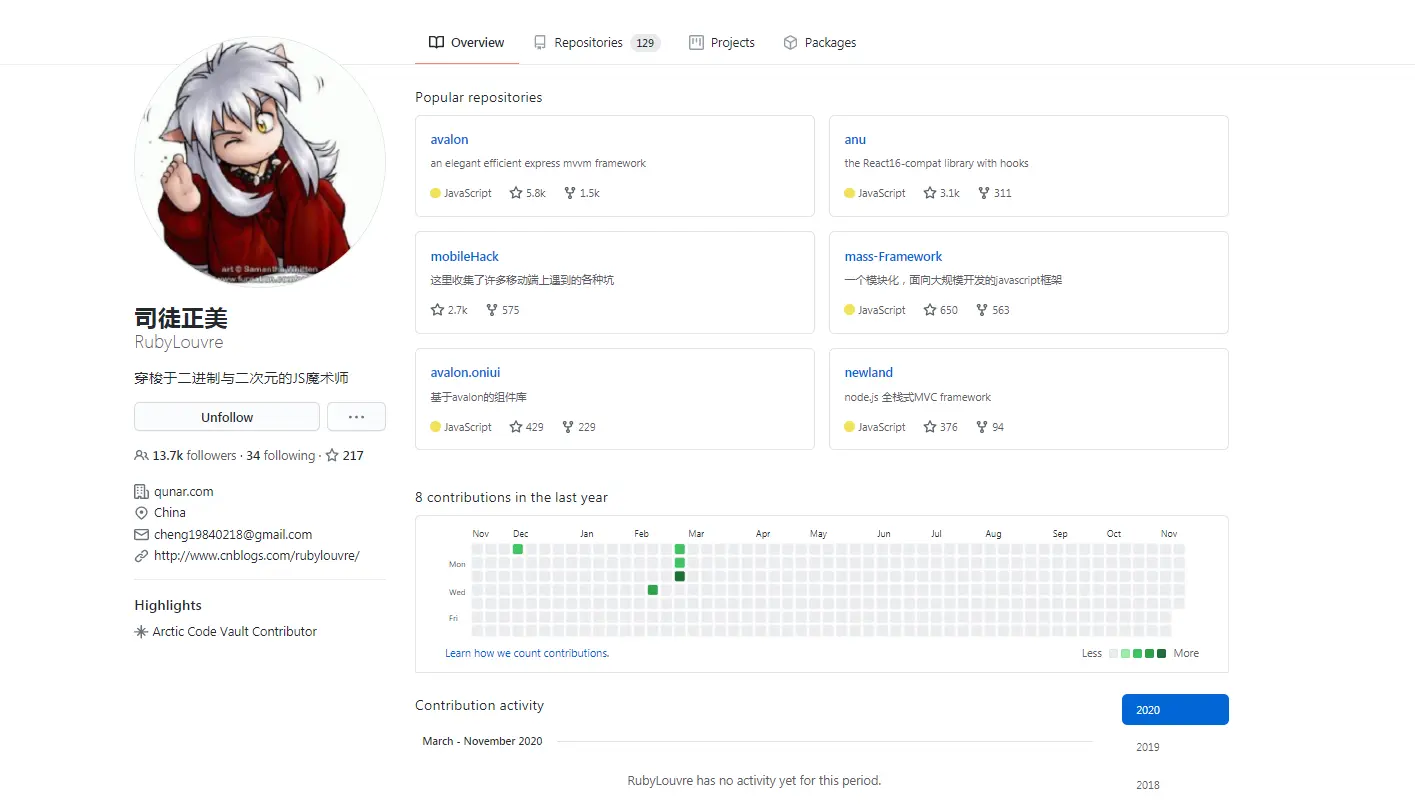Click the link icon beside cnblogs URL

pyautogui.click(x=141, y=555)
